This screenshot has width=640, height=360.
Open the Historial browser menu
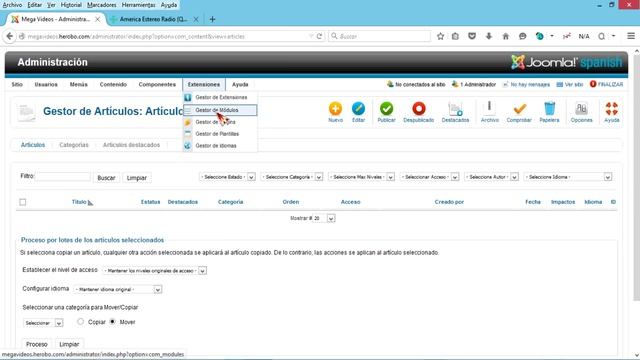pyautogui.click(x=71, y=5)
